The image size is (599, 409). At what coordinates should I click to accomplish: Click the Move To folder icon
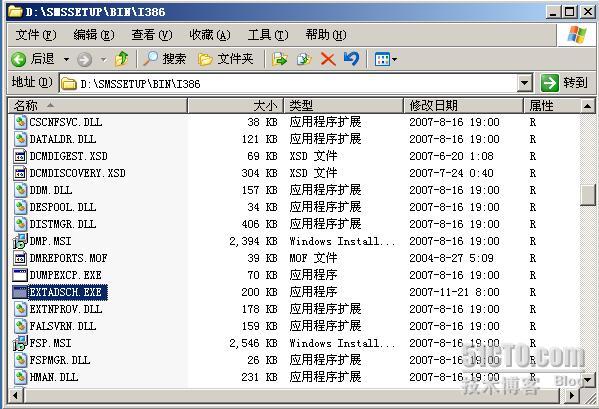click(x=279, y=59)
